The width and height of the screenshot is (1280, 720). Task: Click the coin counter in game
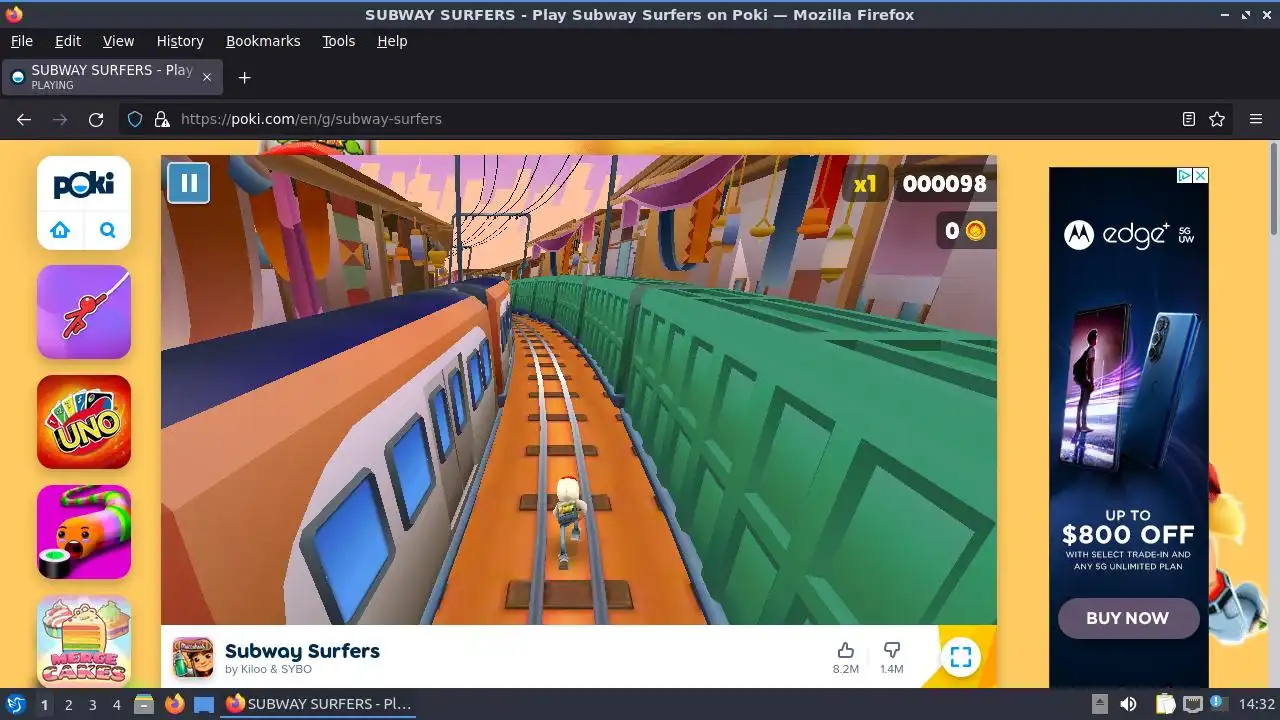click(965, 231)
